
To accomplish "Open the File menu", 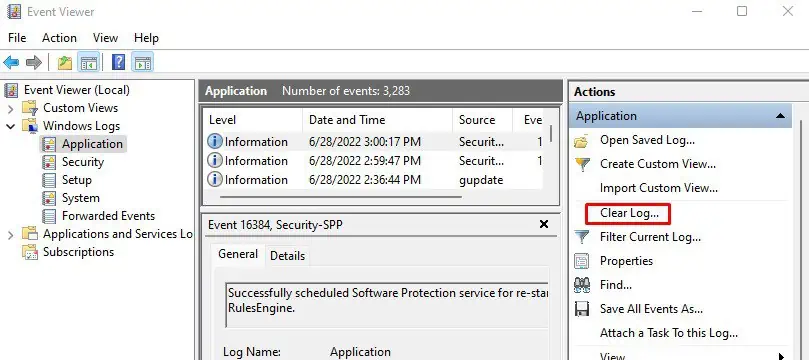I will click(x=17, y=38).
